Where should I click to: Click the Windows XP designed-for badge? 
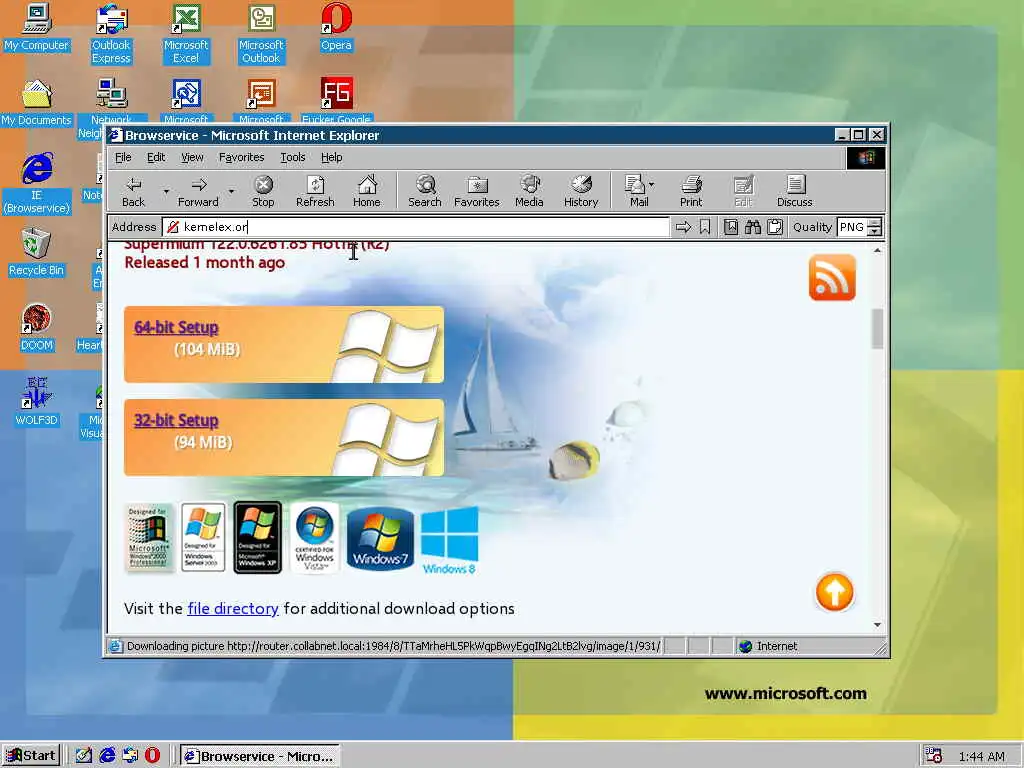(257, 537)
